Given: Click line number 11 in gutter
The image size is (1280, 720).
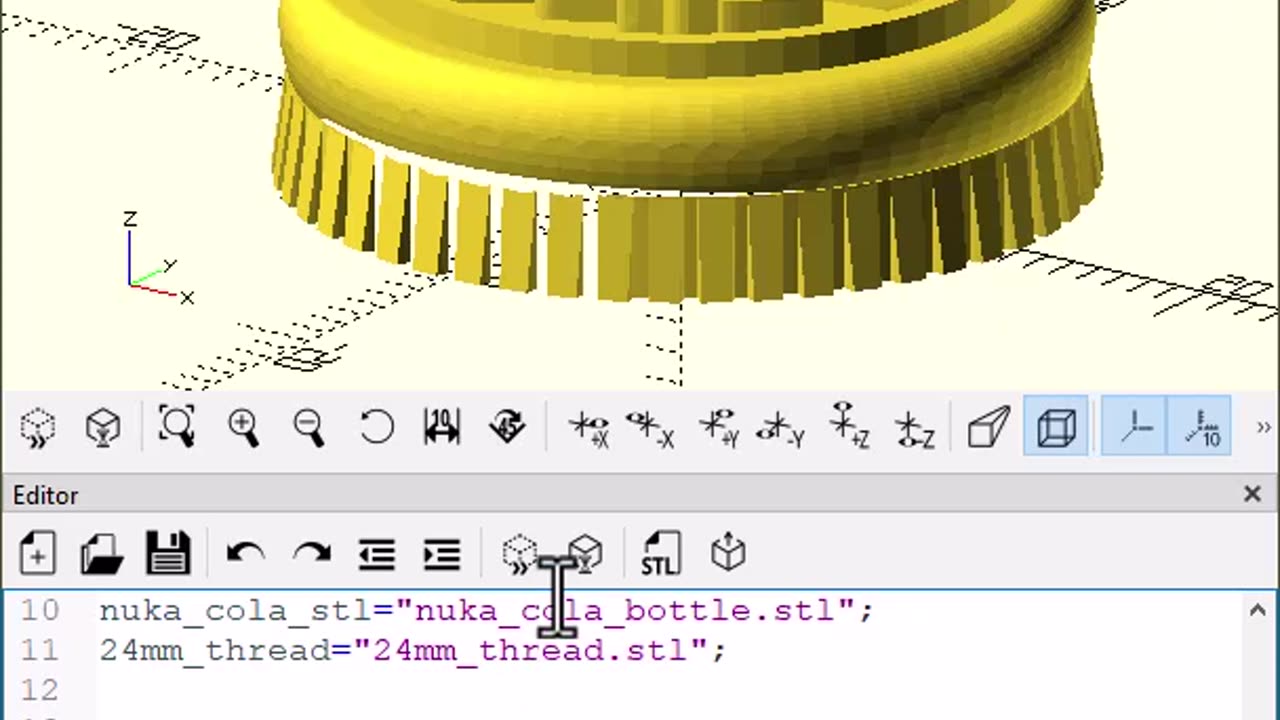Looking at the screenshot, I should (40, 650).
